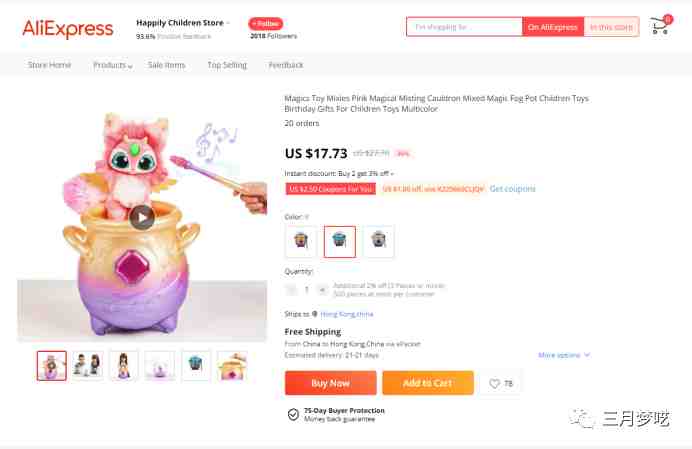Increase quantity with plus button
692x449 pixels.
pyautogui.click(x=322, y=290)
